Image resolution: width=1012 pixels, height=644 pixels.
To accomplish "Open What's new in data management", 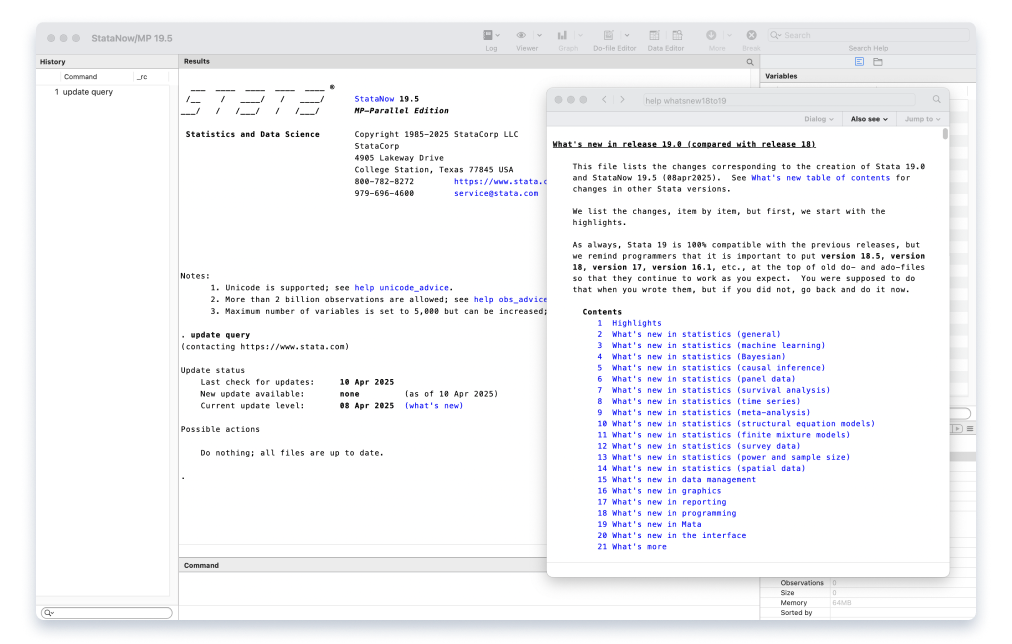I will pos(683,479).
